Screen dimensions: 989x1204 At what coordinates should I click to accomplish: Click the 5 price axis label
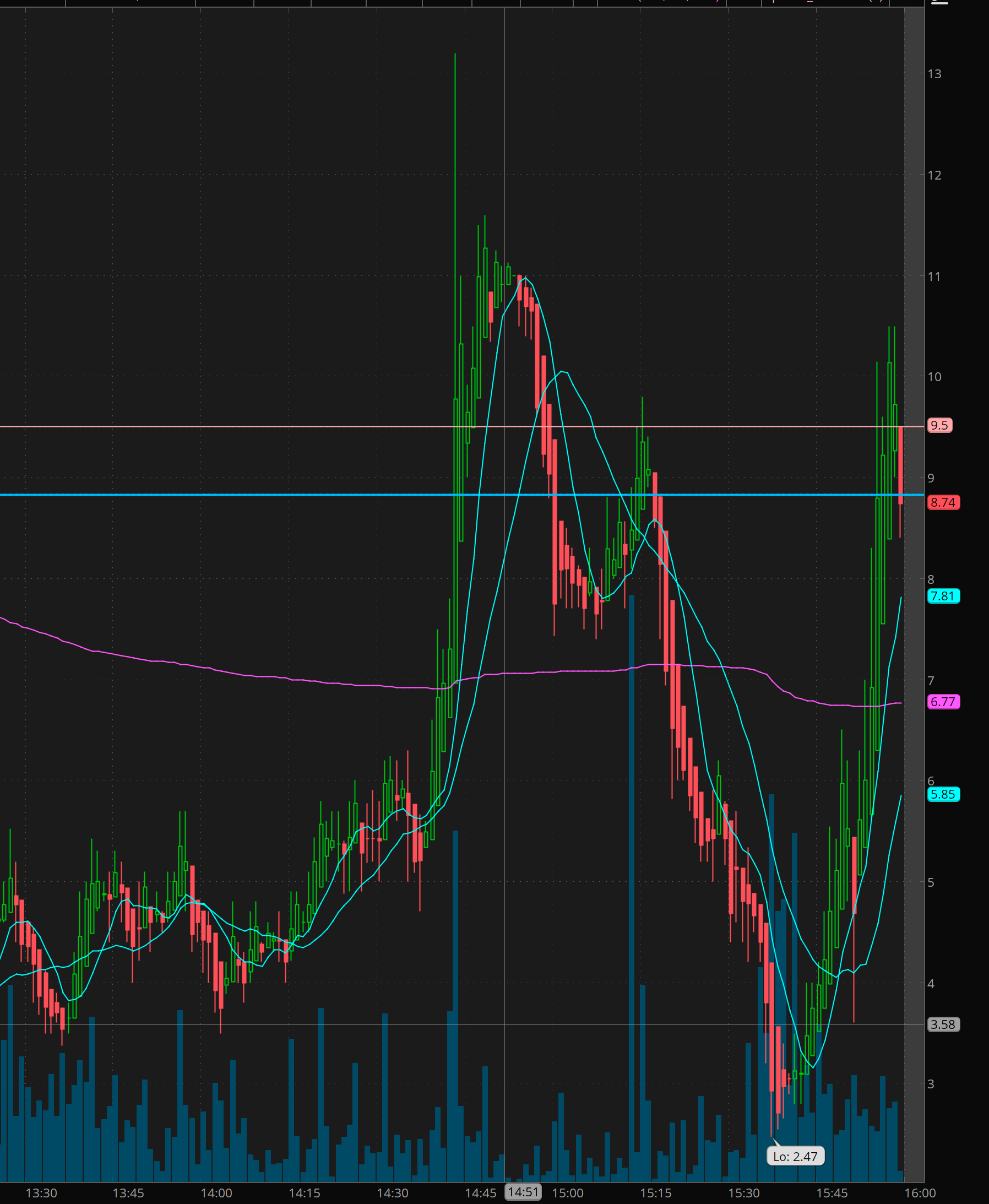pos(931,883)
